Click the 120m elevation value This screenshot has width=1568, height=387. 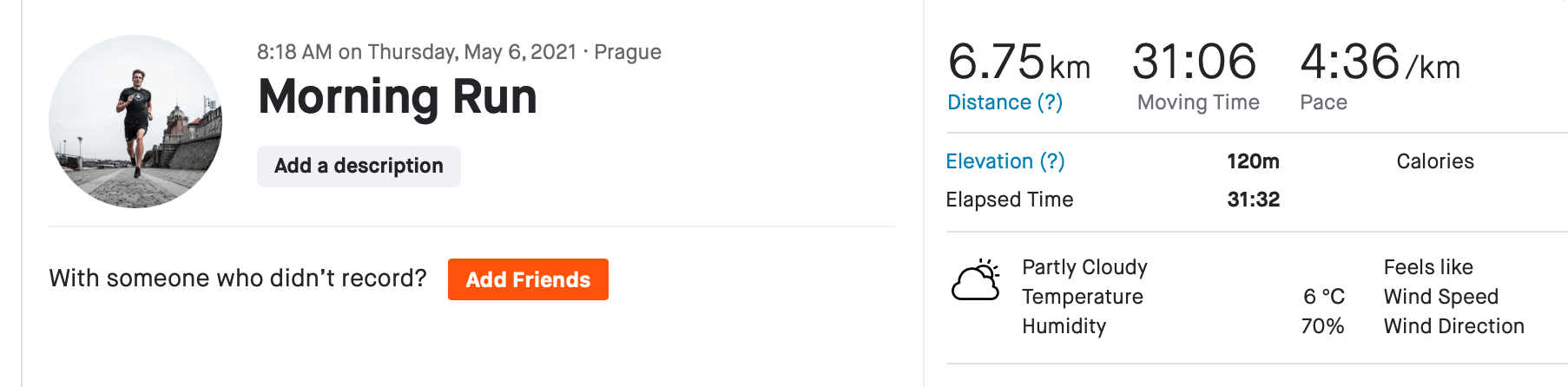point(1253,161)
